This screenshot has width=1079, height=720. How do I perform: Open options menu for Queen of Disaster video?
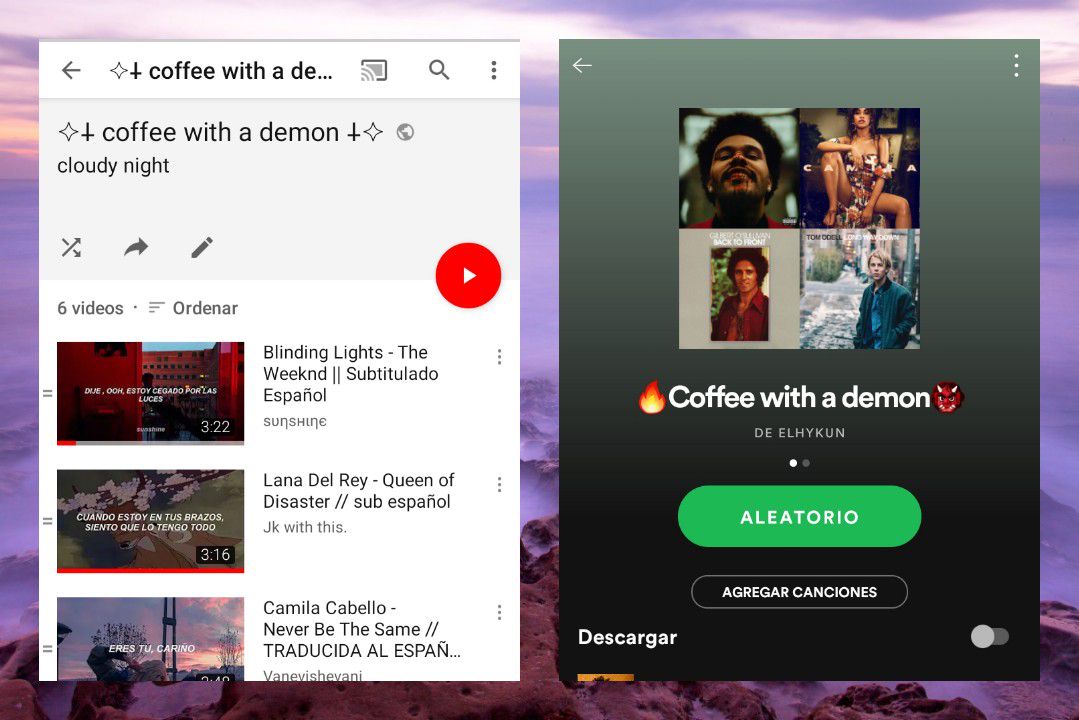(x=499, y=485)
